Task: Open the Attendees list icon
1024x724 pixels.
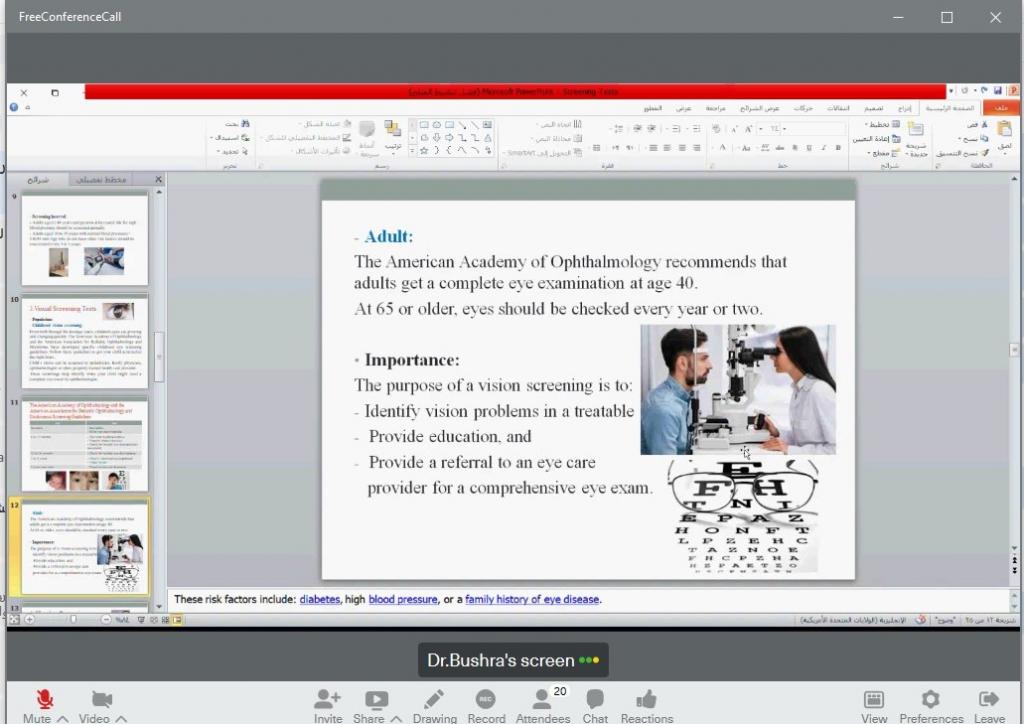Action: (x=542, y=699)
